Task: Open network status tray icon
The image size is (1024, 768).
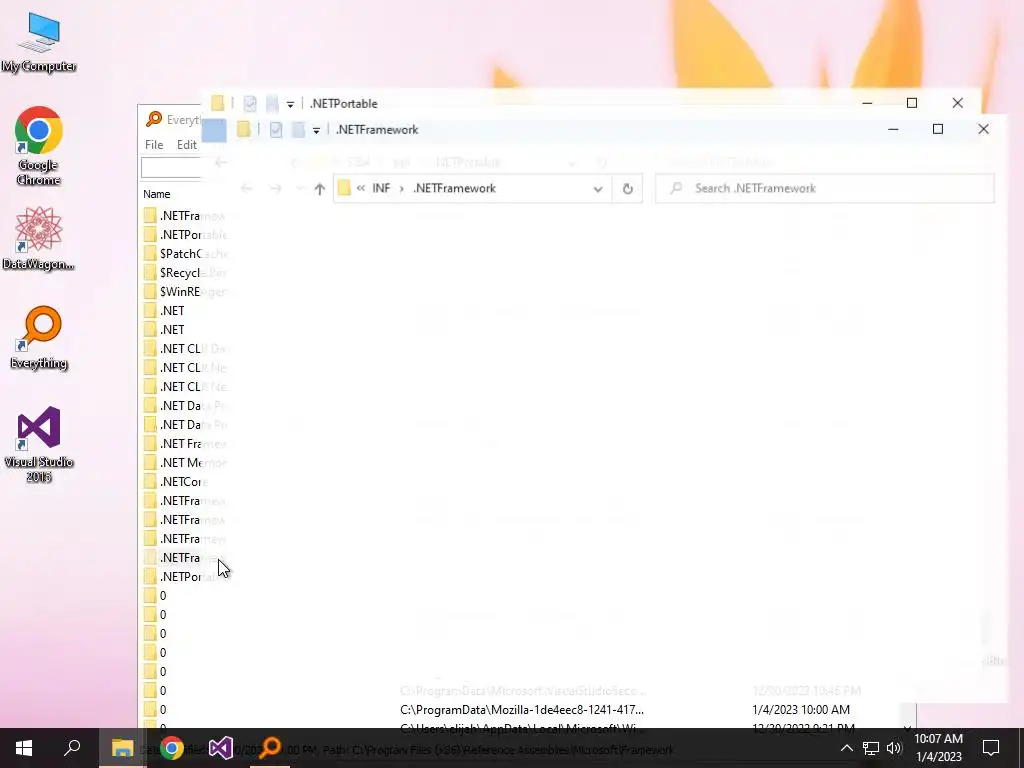Action: pos(871,748)
